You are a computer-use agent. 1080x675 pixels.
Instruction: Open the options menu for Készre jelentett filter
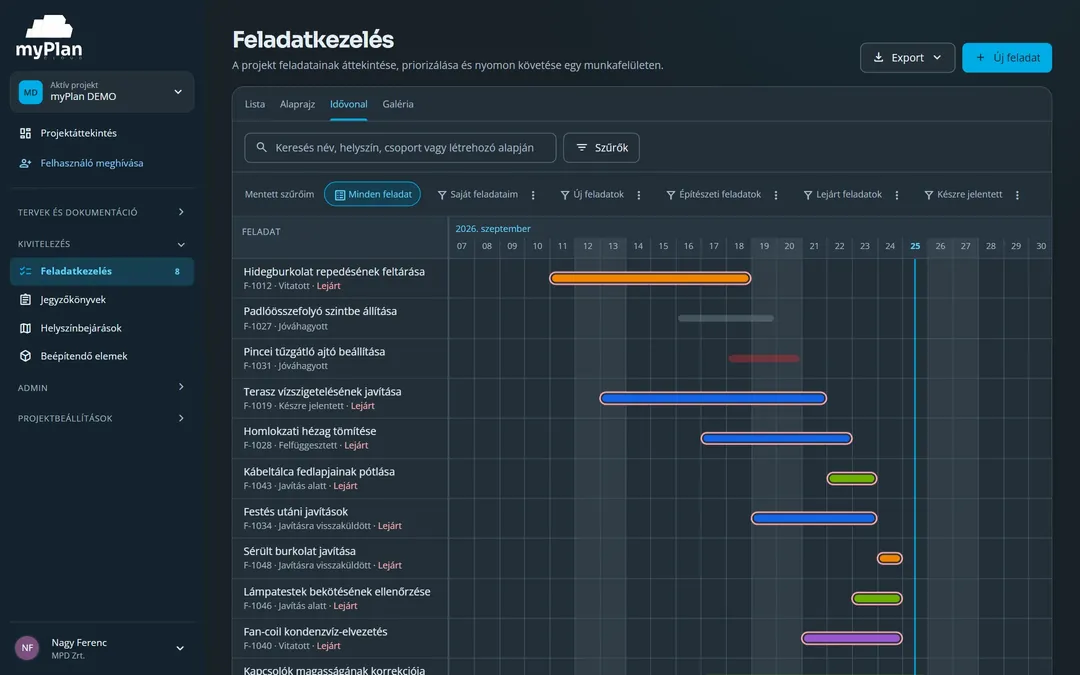1017,195
